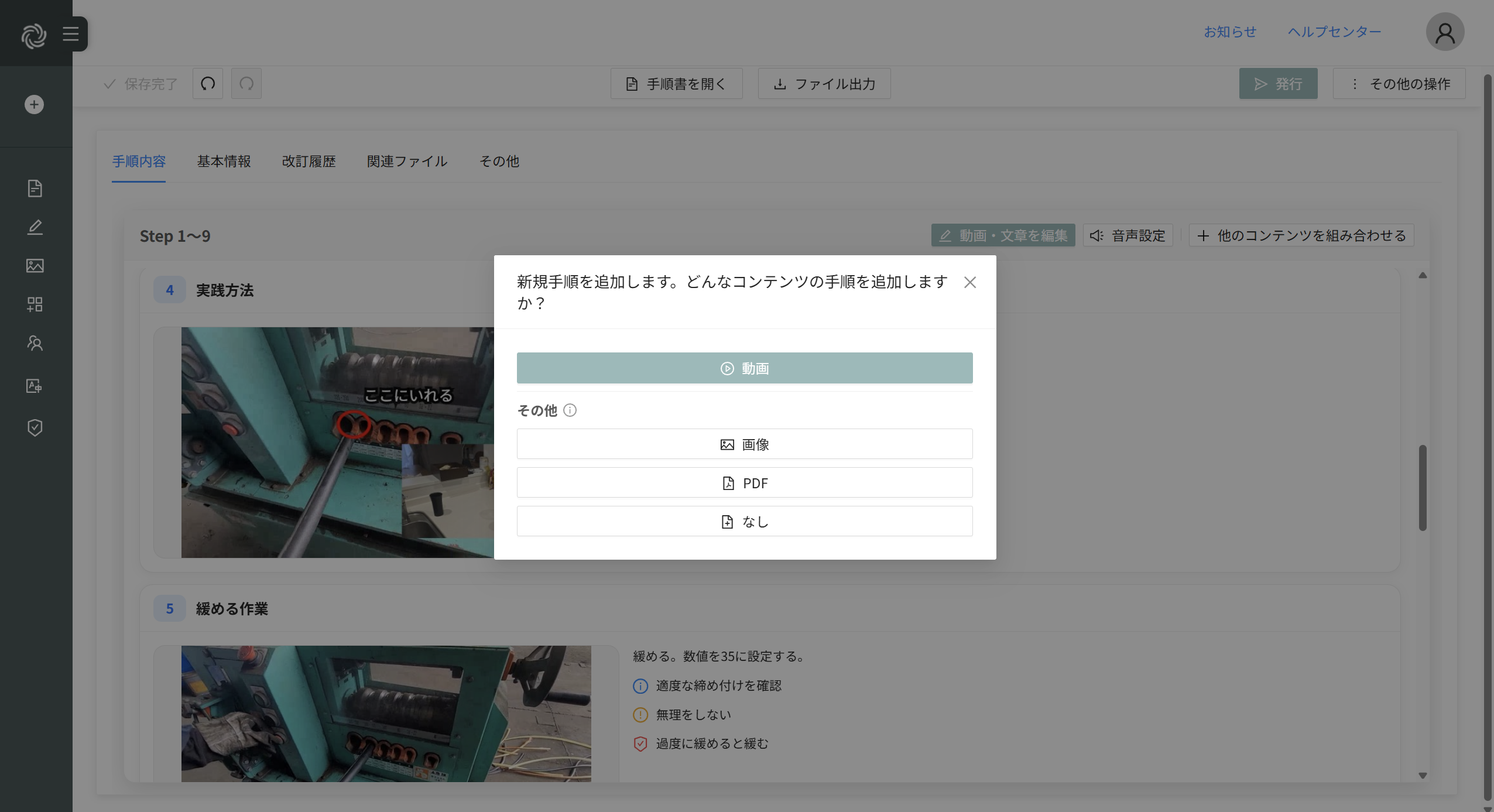Switch to 基本情報 tab

[224, 162]
